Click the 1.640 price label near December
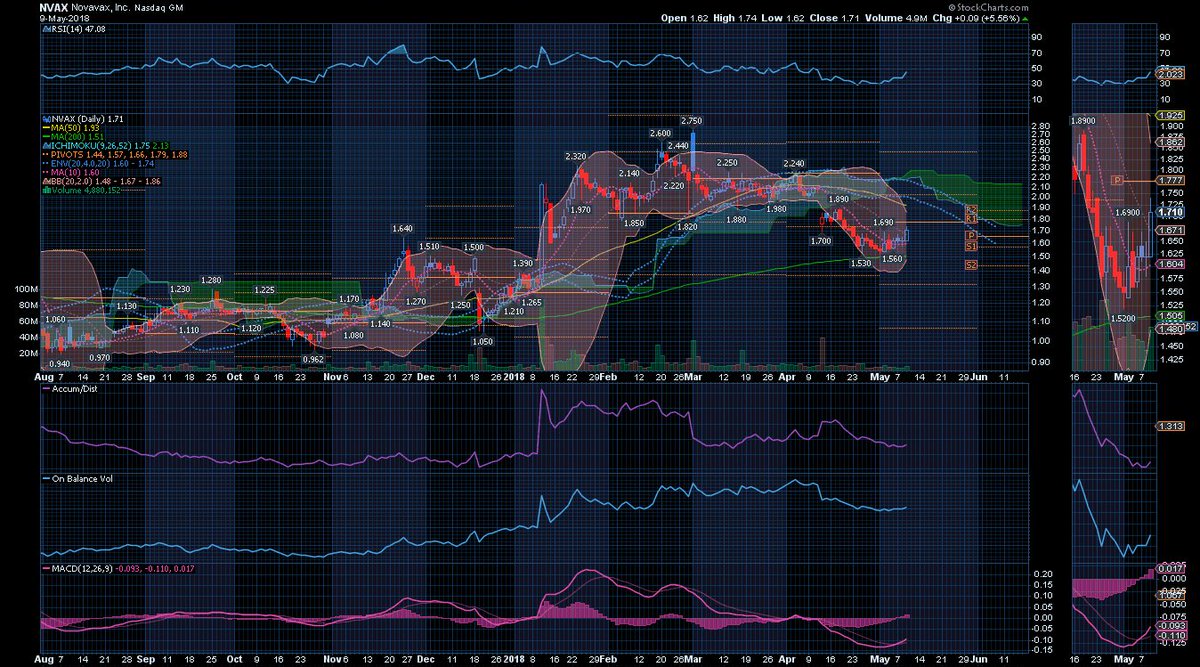Screen dimensions: 1200x667 click(402, 229)
